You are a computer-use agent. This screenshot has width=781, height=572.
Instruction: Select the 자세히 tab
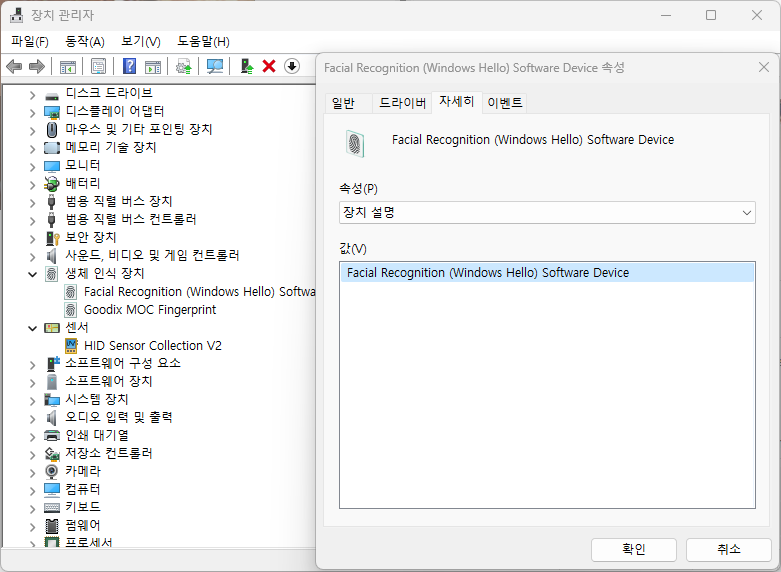coord(456,102)
